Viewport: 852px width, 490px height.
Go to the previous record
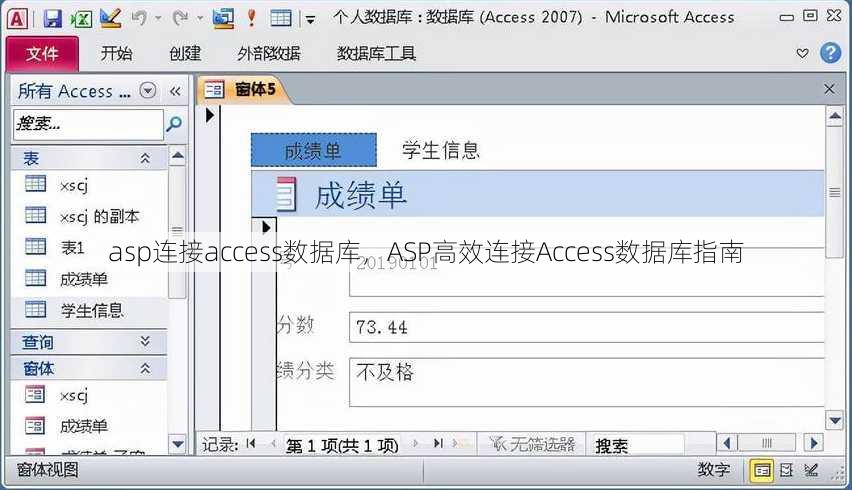click(273, 444)
